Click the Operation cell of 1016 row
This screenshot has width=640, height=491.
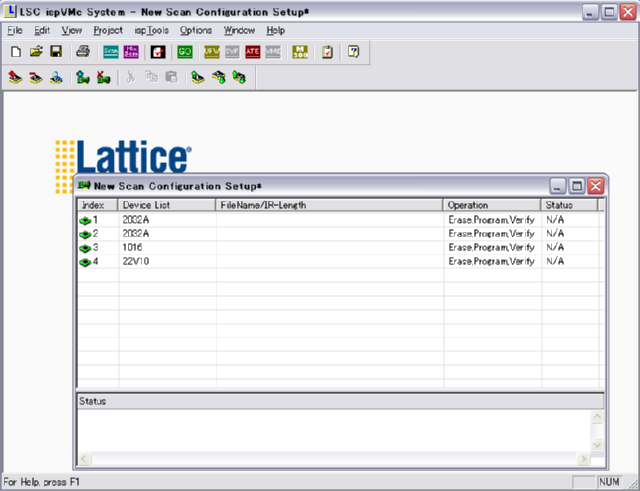pos(491,247)
